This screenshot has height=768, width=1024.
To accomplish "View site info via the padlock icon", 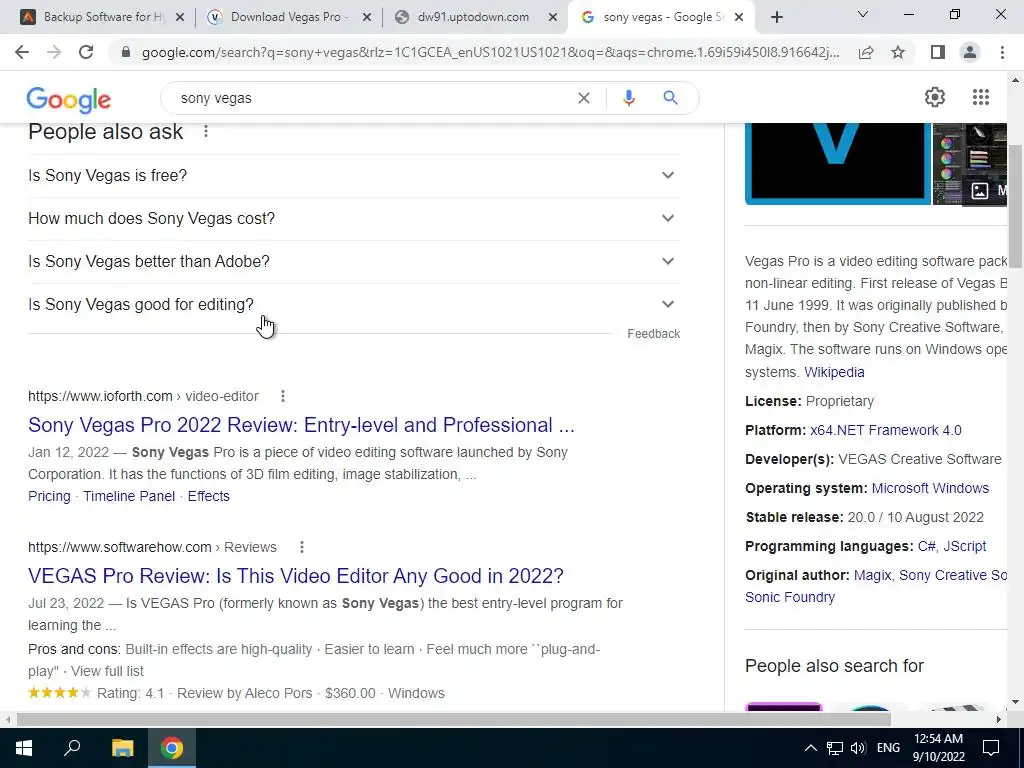I will point(125,52).
